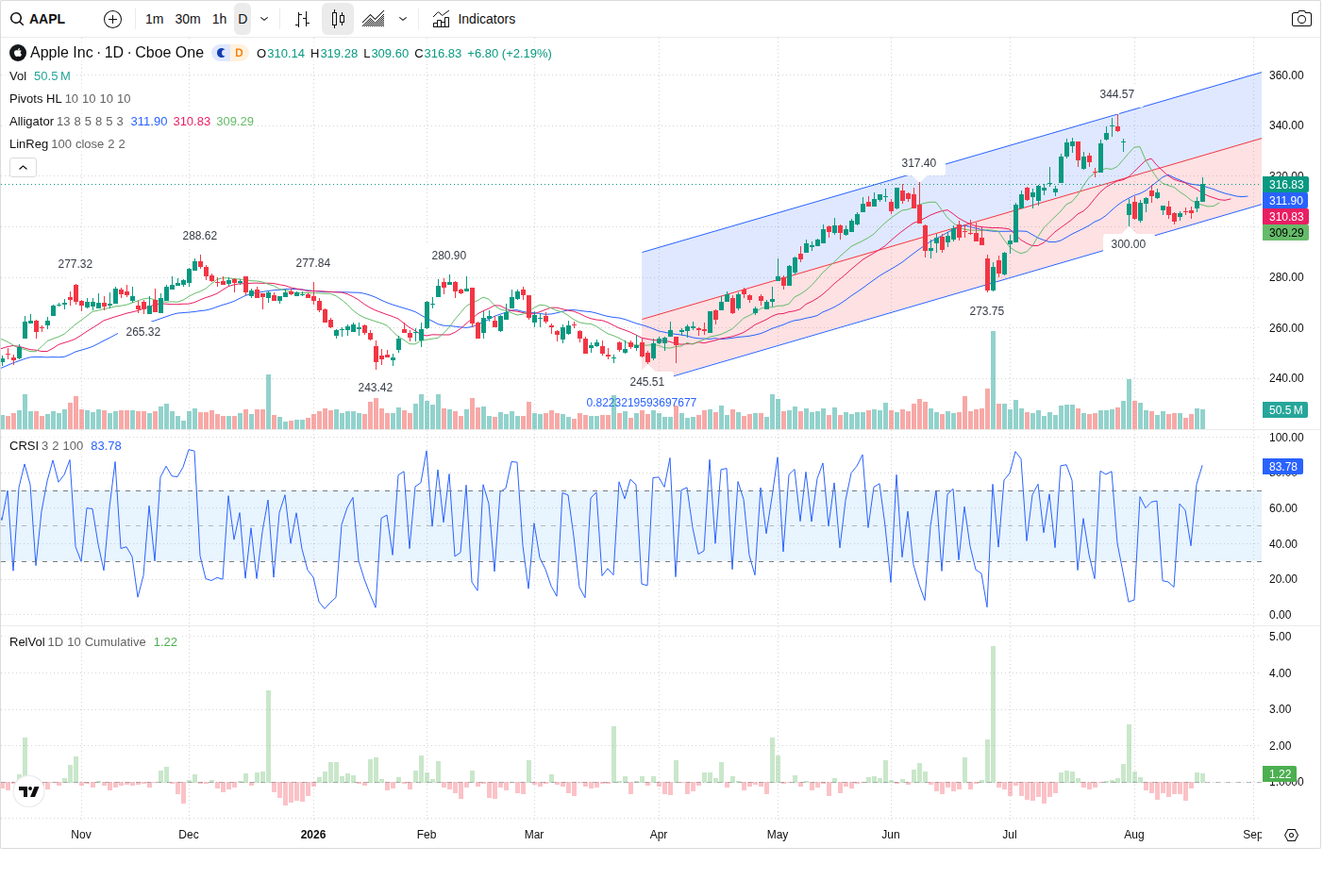Click the 316.83 current price label
Image resolution: width=1340 pixels, height=896 pixels.
click(1285, 185)
